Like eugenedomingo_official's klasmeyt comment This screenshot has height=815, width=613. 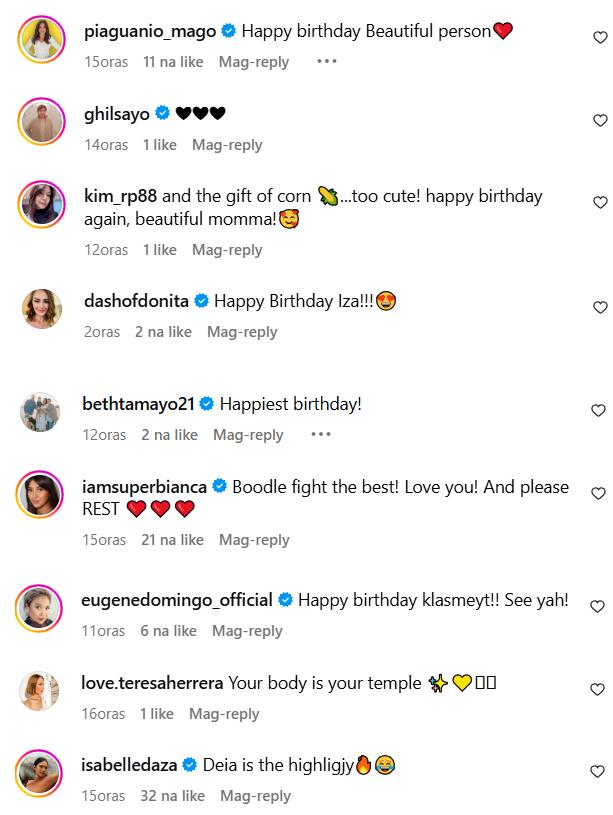pyautogui.click(x=600, y=607)
